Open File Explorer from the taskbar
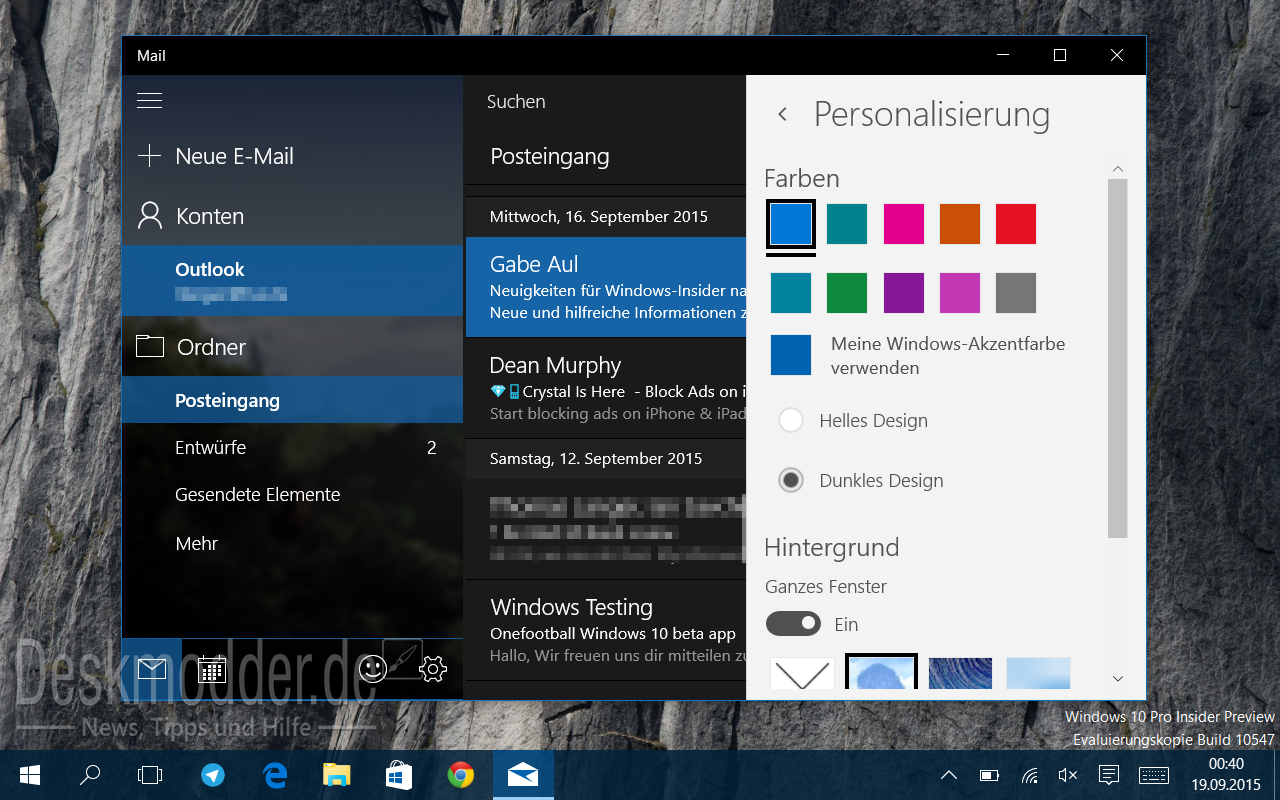The image size is (1280, 800). tap(337, 775)
